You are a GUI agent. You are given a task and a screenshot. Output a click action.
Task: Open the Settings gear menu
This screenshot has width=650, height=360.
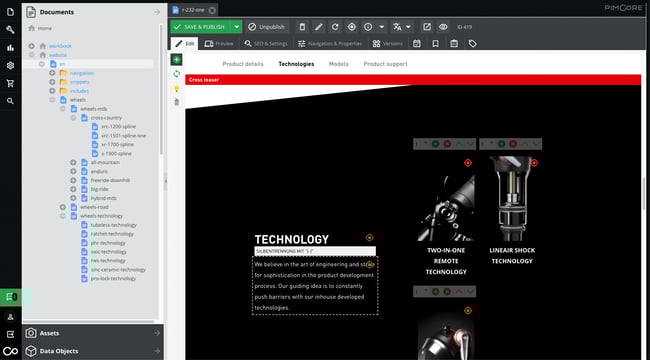(10, 66)
